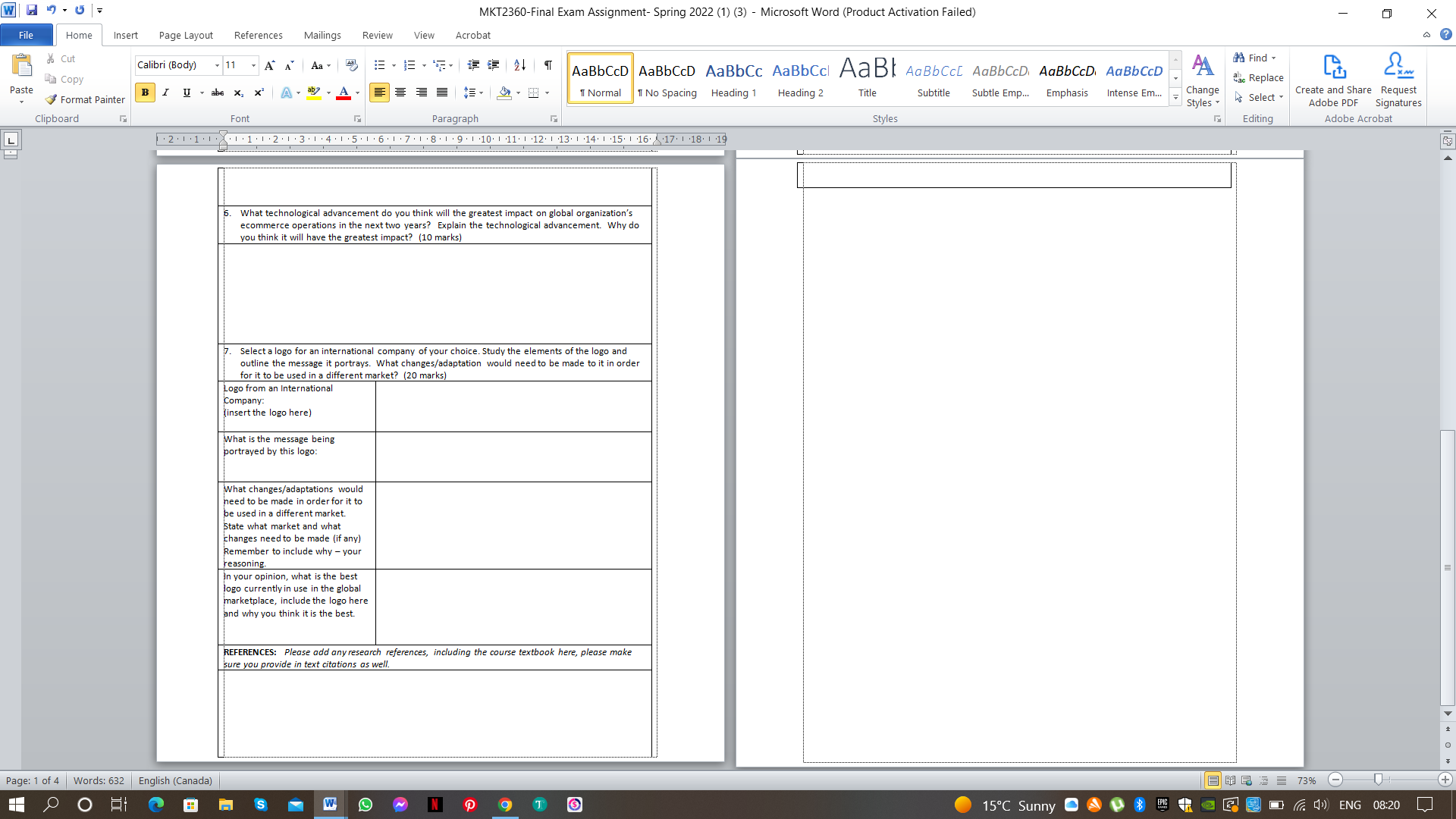Viewport: 1456px width, 819px height.
Task: Select the Text Highlight Color tool
Action: pos(314,93)
